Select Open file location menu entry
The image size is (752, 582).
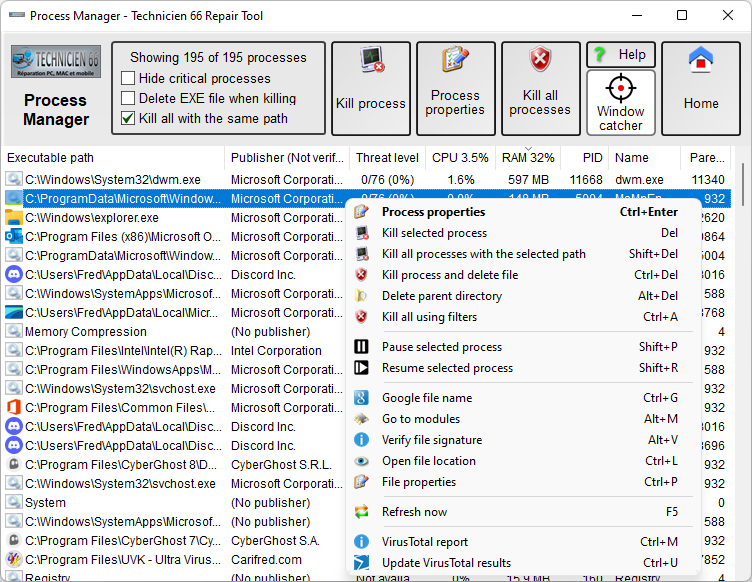[523, 461]
